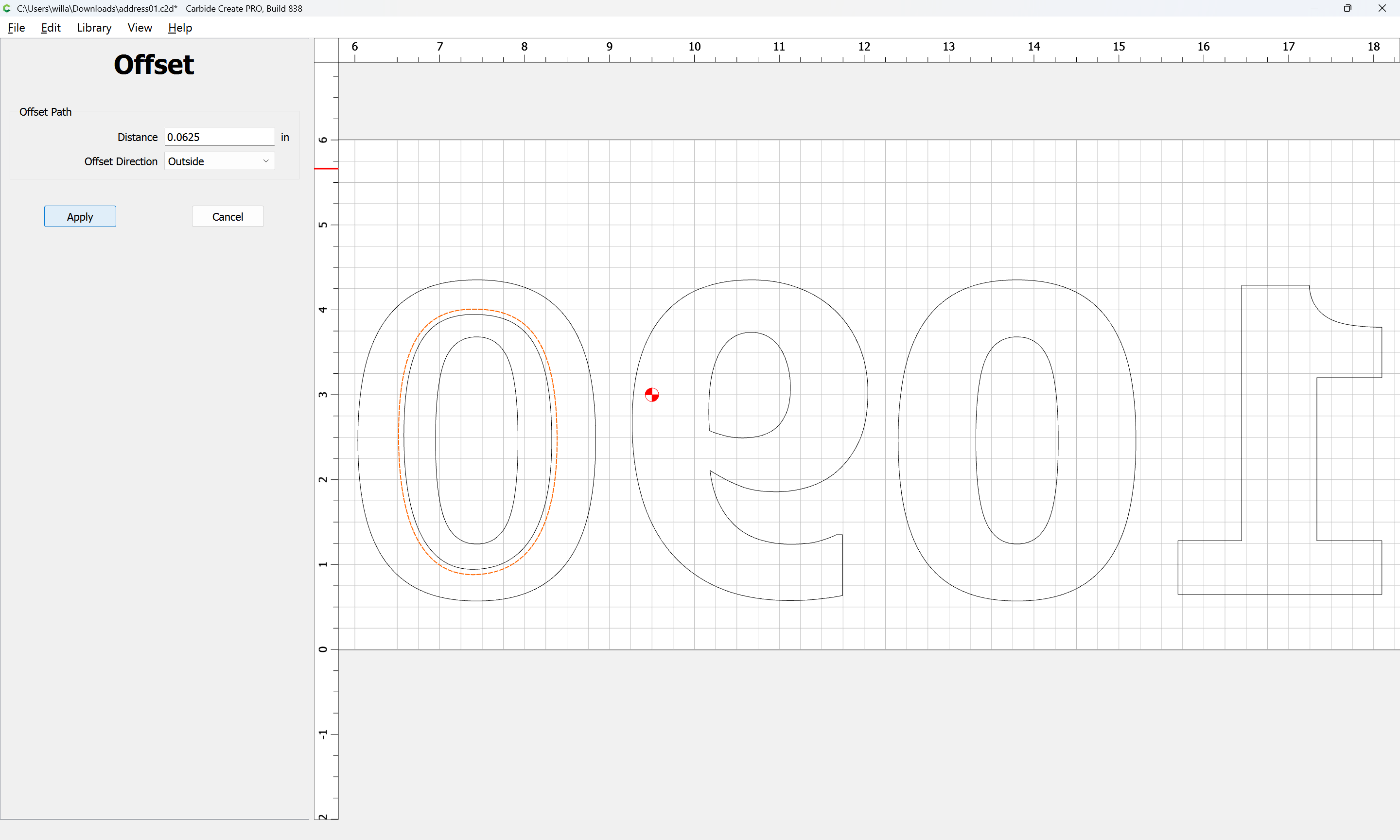Click the red marker on vertical ruler
Image resolution: width=1400 pixels, height=840 pixels.
tap(326, 169)
